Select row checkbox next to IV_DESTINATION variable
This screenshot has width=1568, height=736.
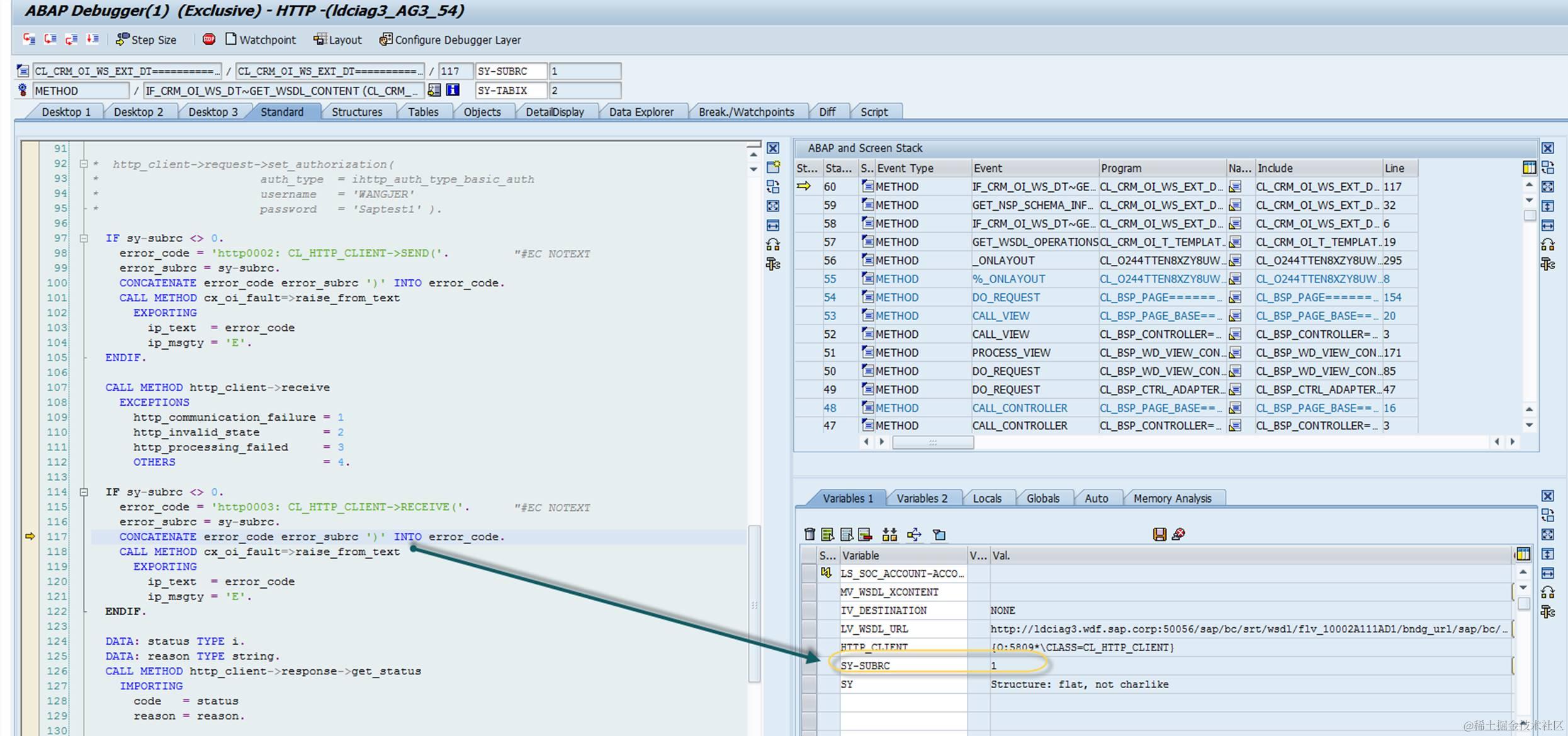click(808, 610)
